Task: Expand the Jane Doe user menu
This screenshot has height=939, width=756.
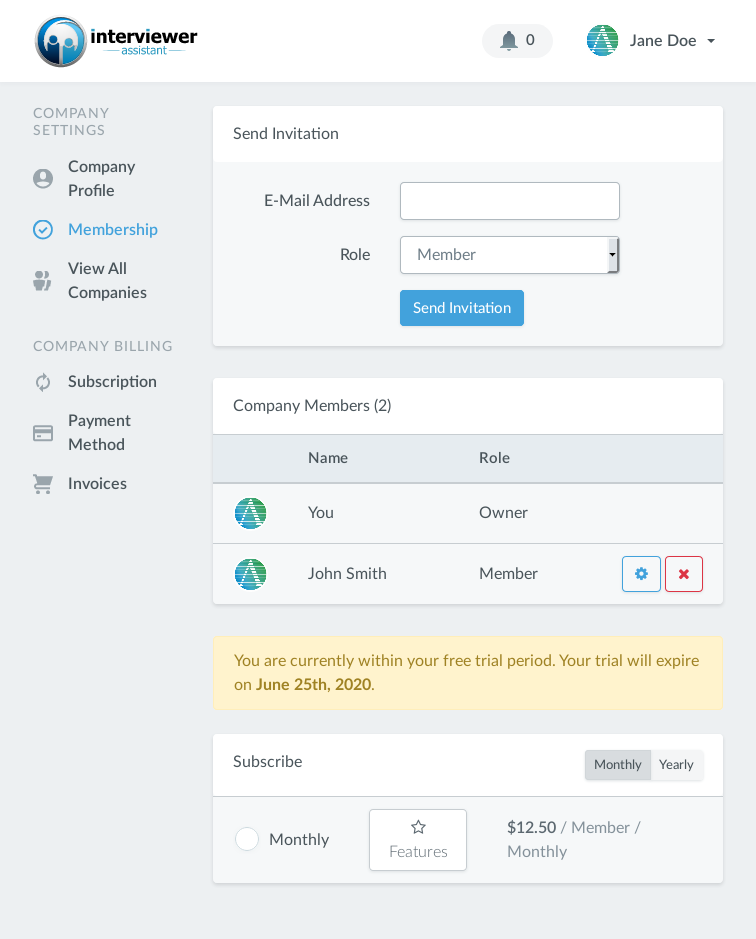Action: coord(651,41)
